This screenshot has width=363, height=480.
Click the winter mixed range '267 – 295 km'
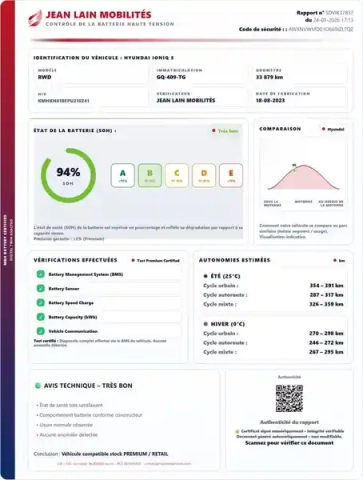(x=326, y=352)
